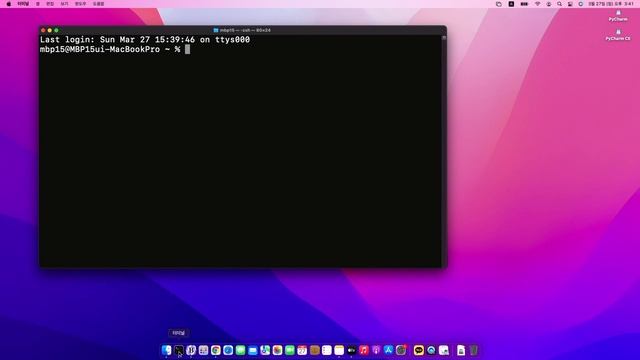Viewport: 640px width, 360px height.
Task: Open QuickTime Player from the Dock
Action: coord(431,350)
